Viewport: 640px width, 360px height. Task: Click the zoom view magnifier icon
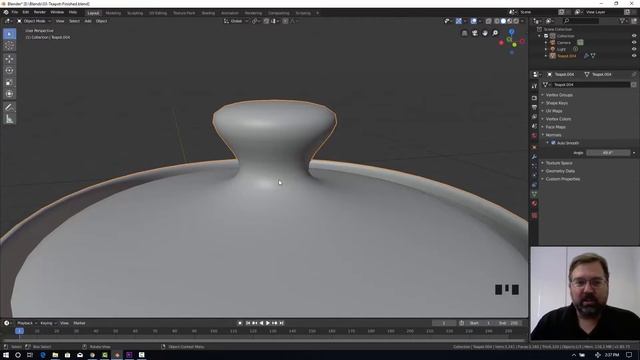coord(495,33)
